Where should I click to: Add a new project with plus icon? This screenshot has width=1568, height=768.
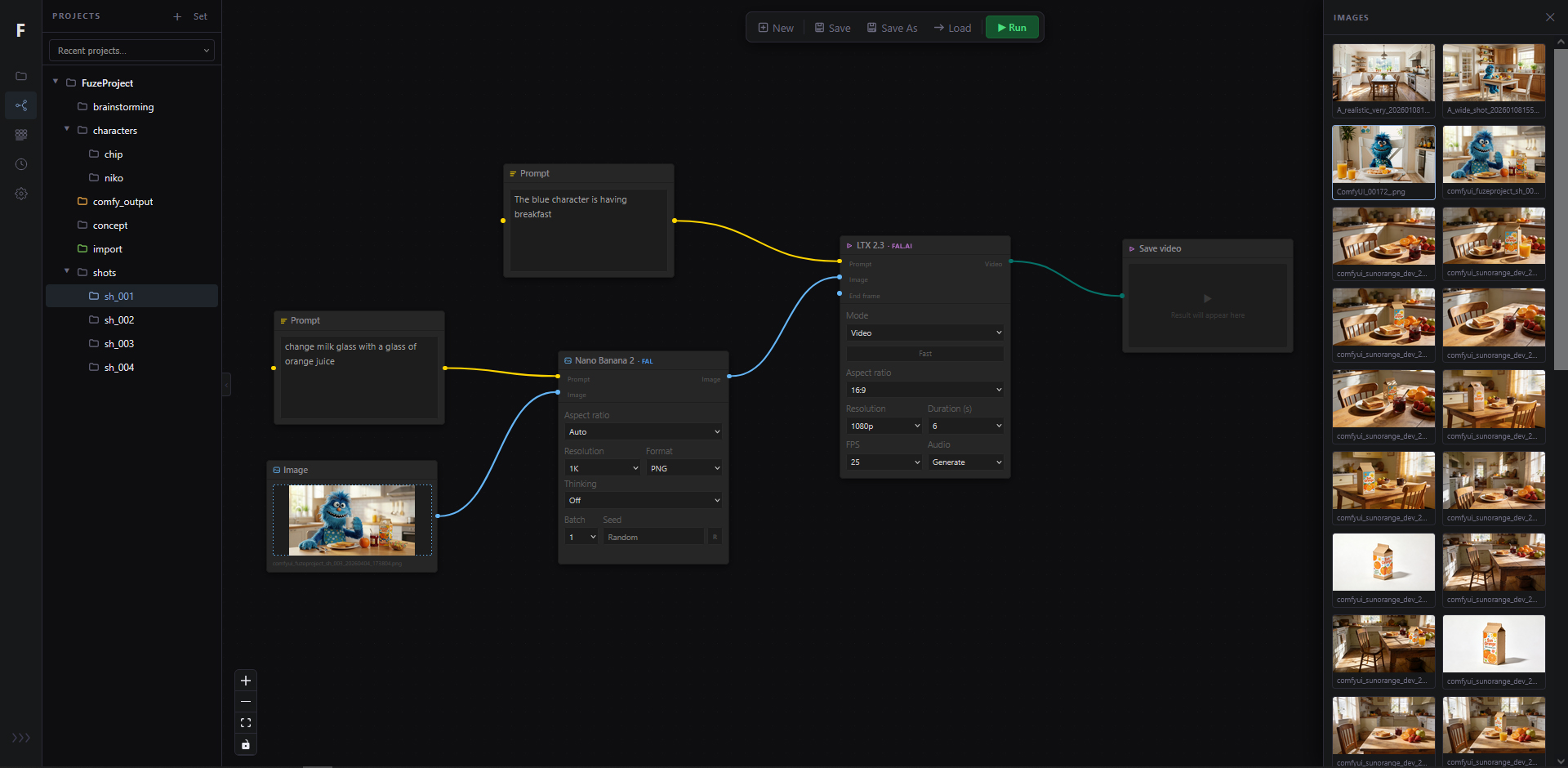coord(177,16)
